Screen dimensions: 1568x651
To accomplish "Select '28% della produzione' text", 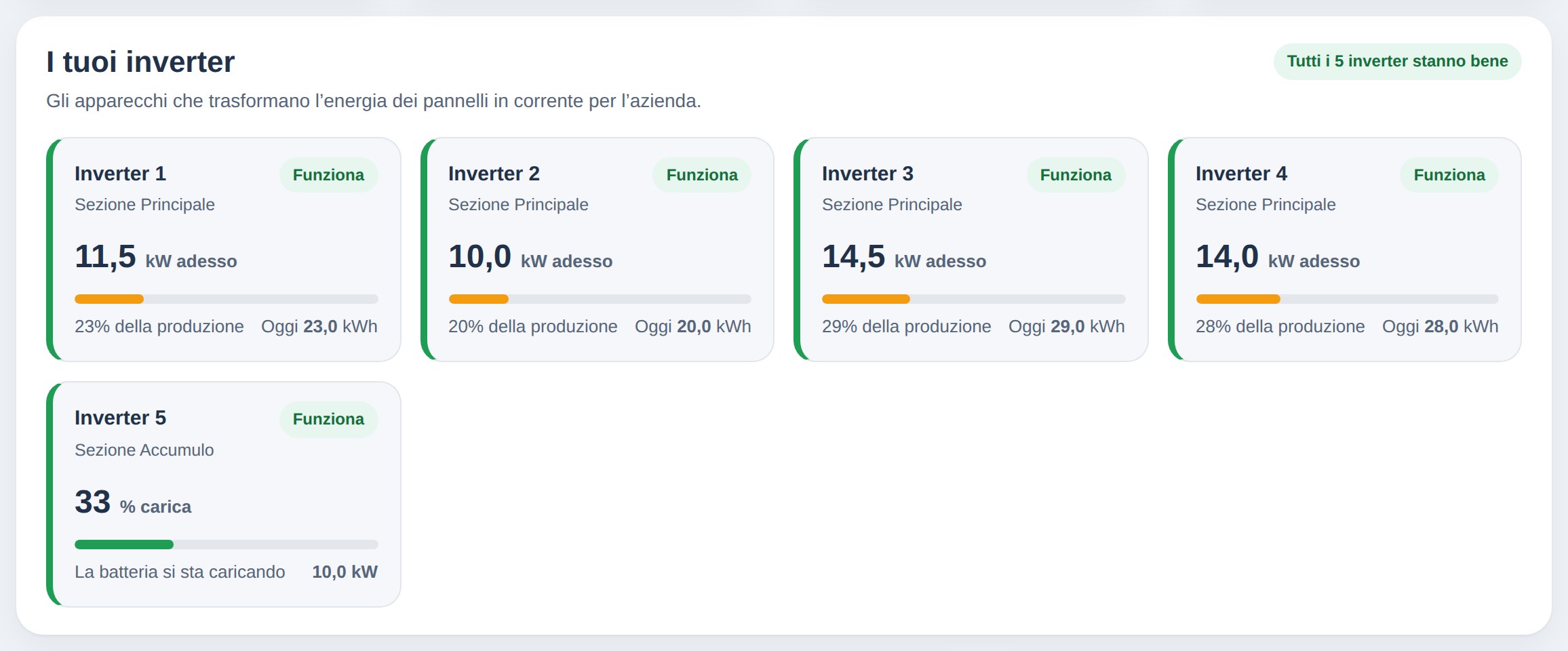I will (x=1280, y=326).
